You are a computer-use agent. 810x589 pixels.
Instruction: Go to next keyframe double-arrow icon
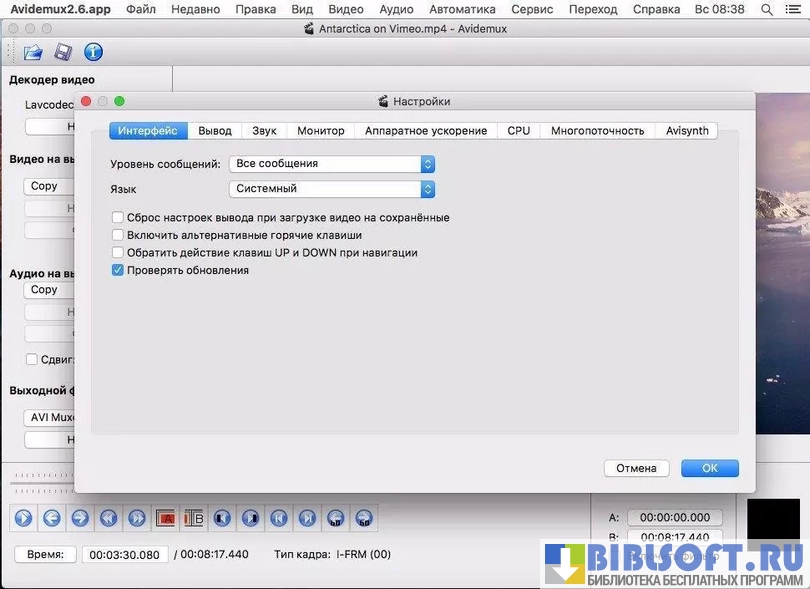pyautogui.click(x=137, y=518)
